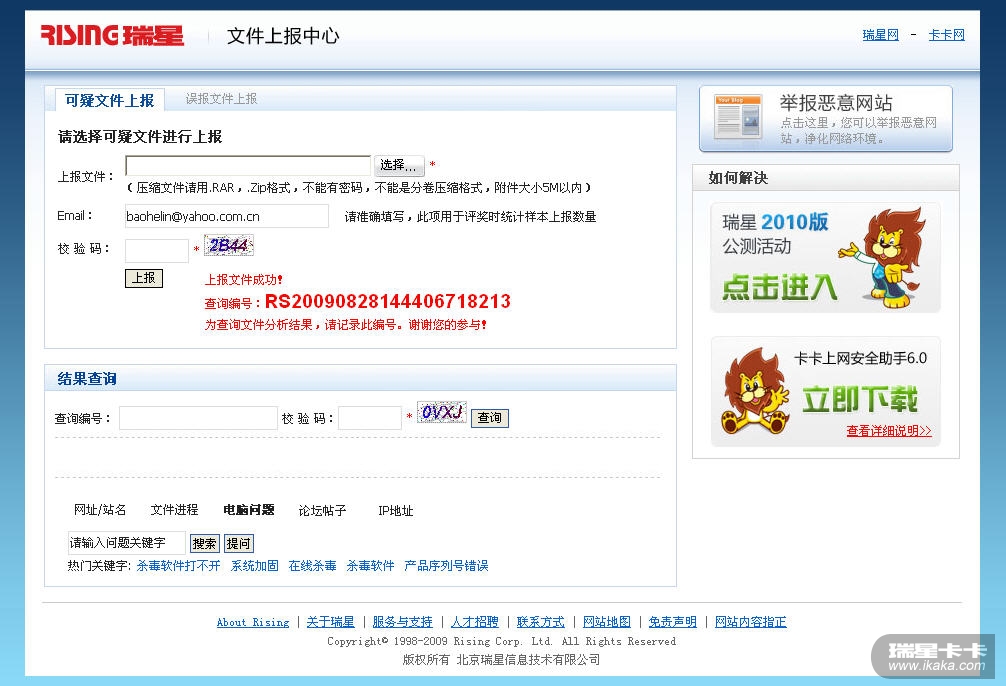Image resolution: width=1006 pixels, height=686 pixels.
Task: Click hot keyword 杀毒软件
Action: [370, 565]
